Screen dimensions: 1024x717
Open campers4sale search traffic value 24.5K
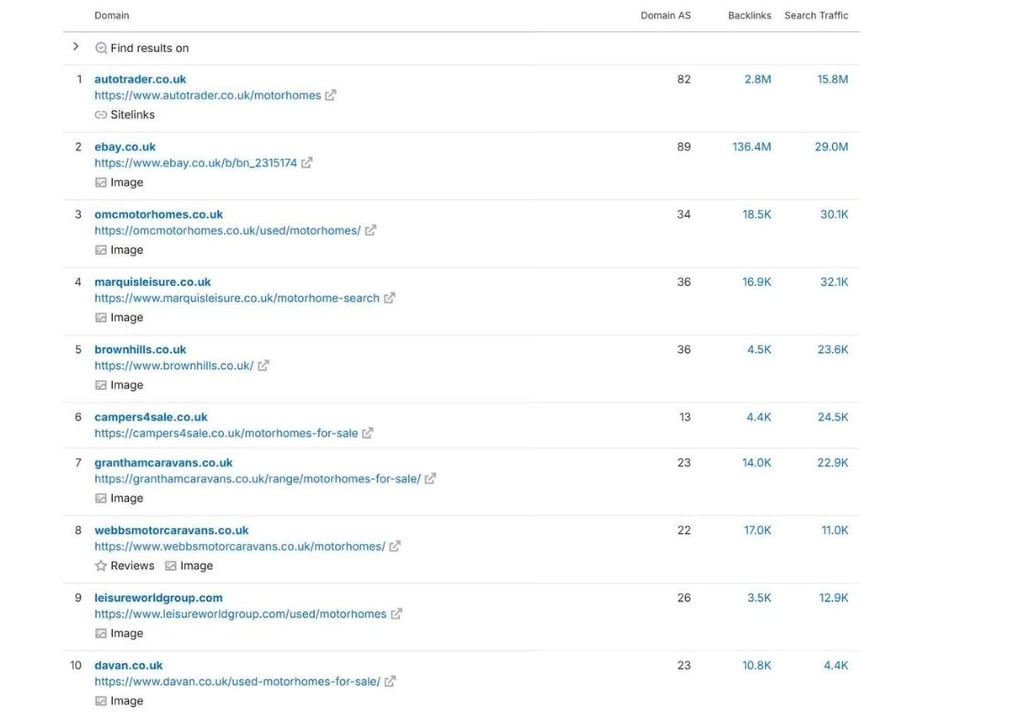pos(833,417)
